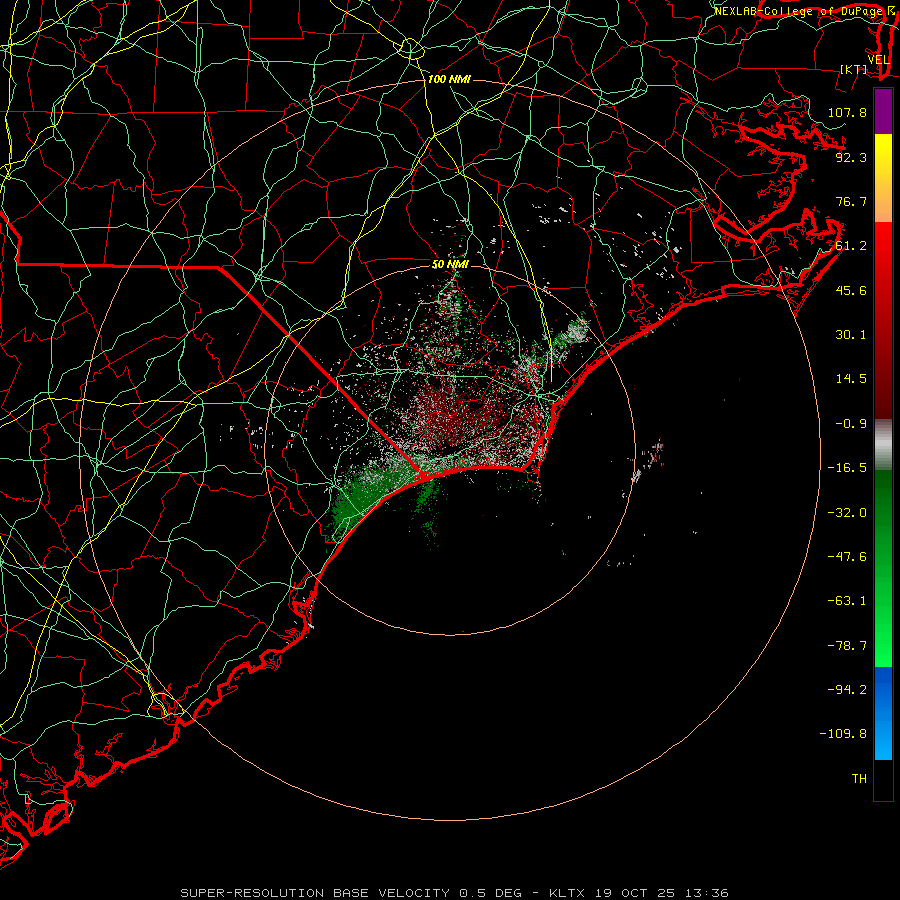
Task: Click the VEL legend title
Action: 878,60
